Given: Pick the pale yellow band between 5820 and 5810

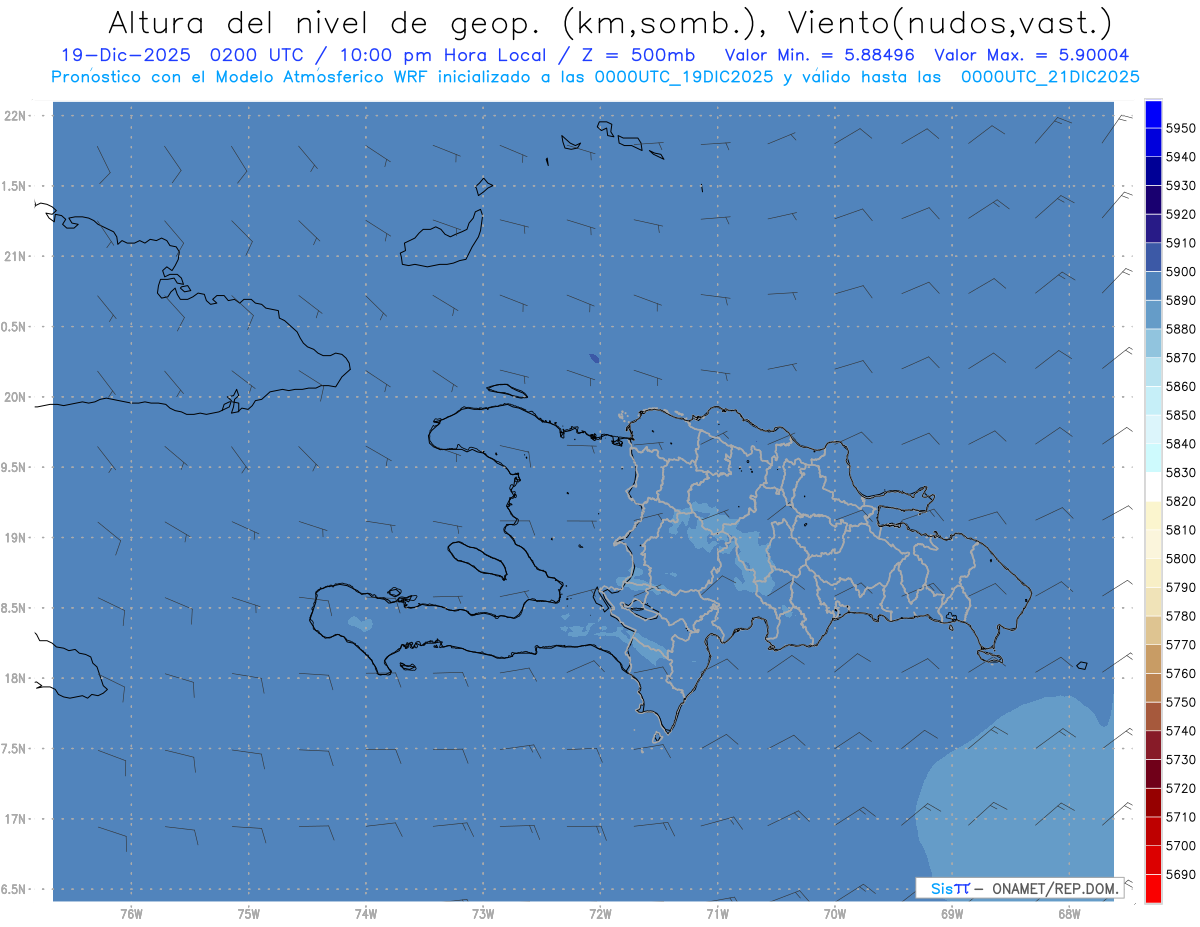Looking at the screenshot, I should pyautogui.click(x=1153, y=515).
